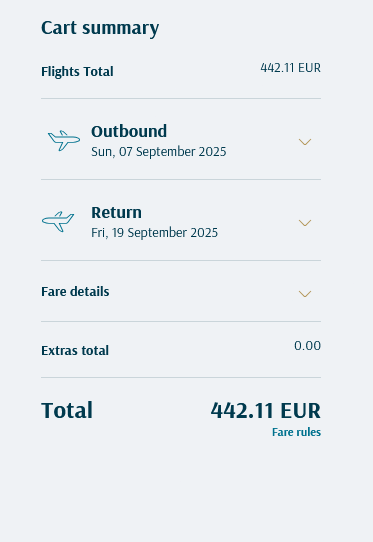Click the Cart summary heading
373x542 pixels.
coord(100,28)
